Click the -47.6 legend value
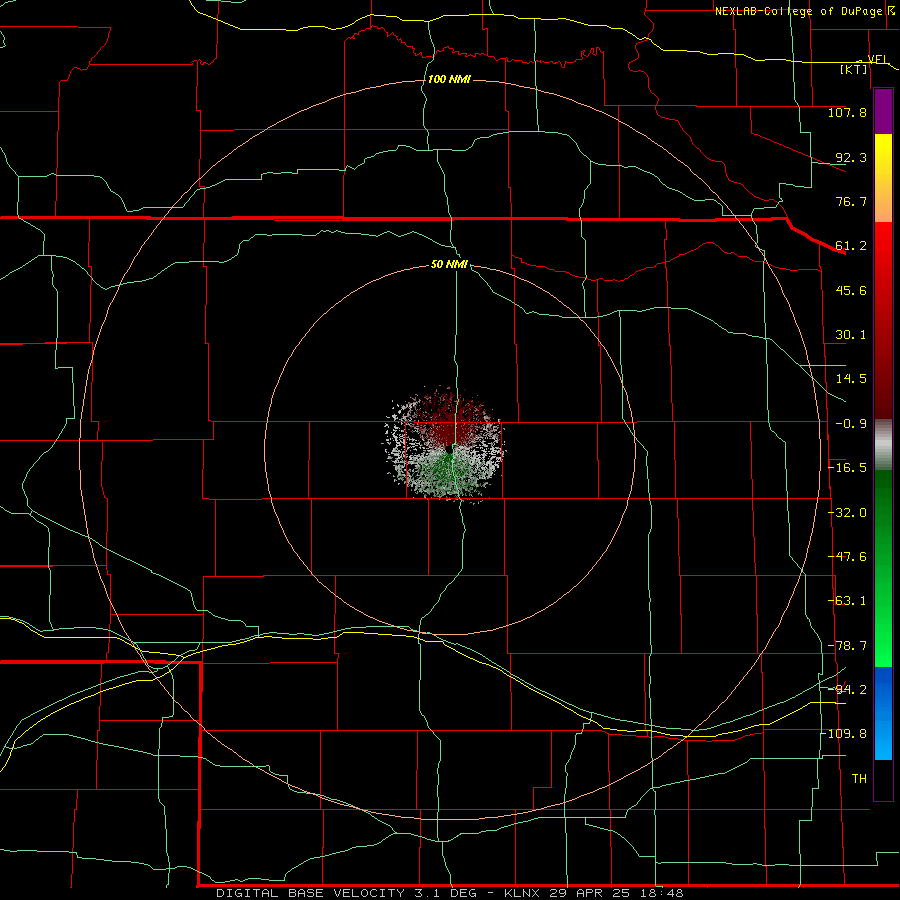This screenshot has height=900, width=900. coord(847,557)
